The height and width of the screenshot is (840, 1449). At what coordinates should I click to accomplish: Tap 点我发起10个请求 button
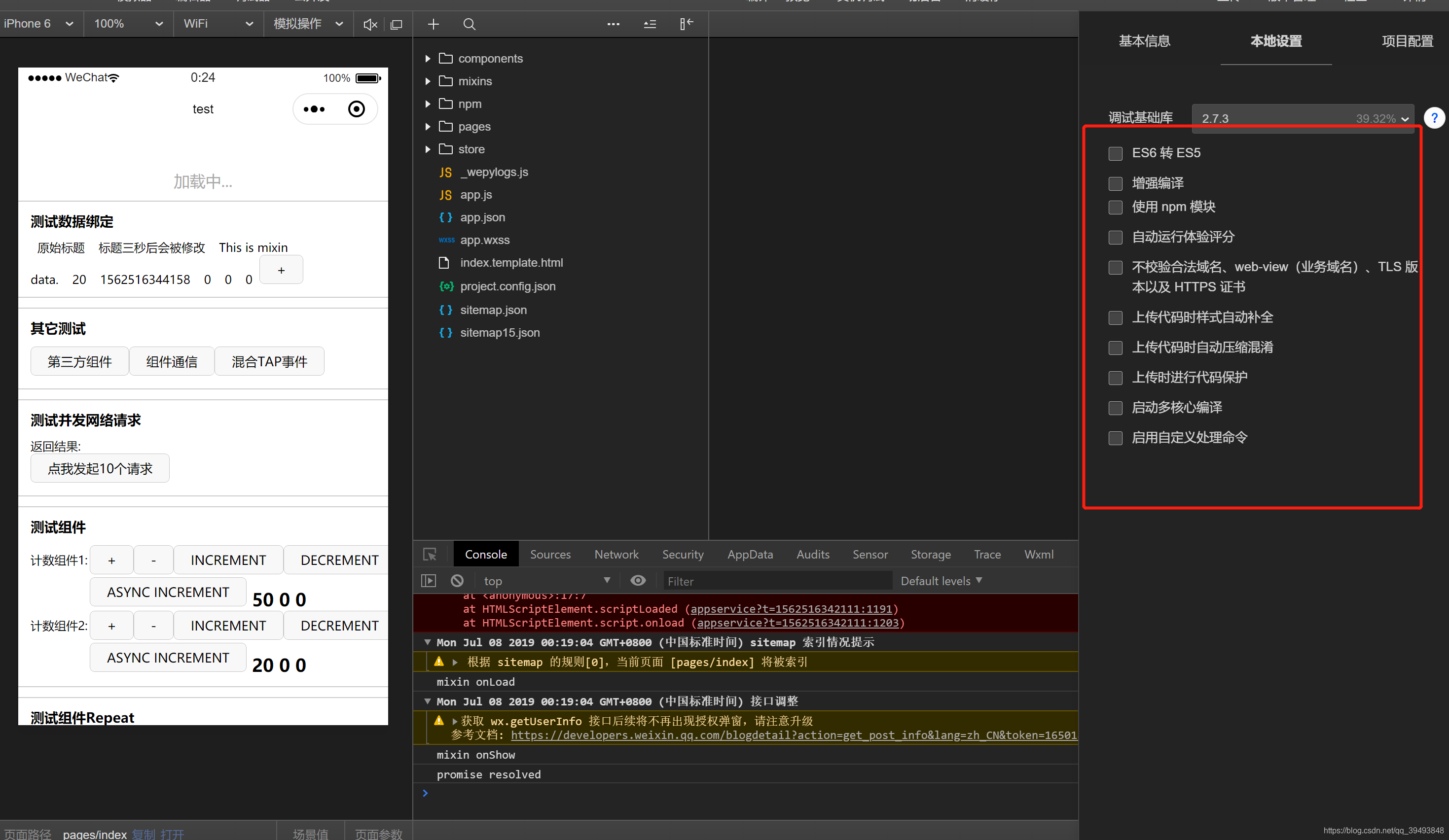pyautogui.click(x=100, y=468)
